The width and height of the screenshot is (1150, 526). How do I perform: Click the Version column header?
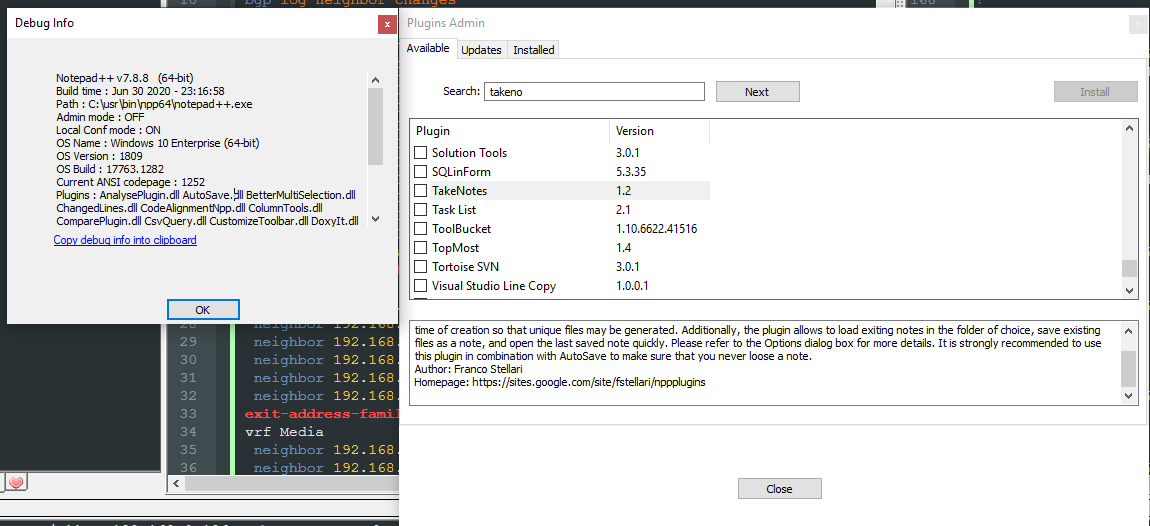(x=659, y=131)
